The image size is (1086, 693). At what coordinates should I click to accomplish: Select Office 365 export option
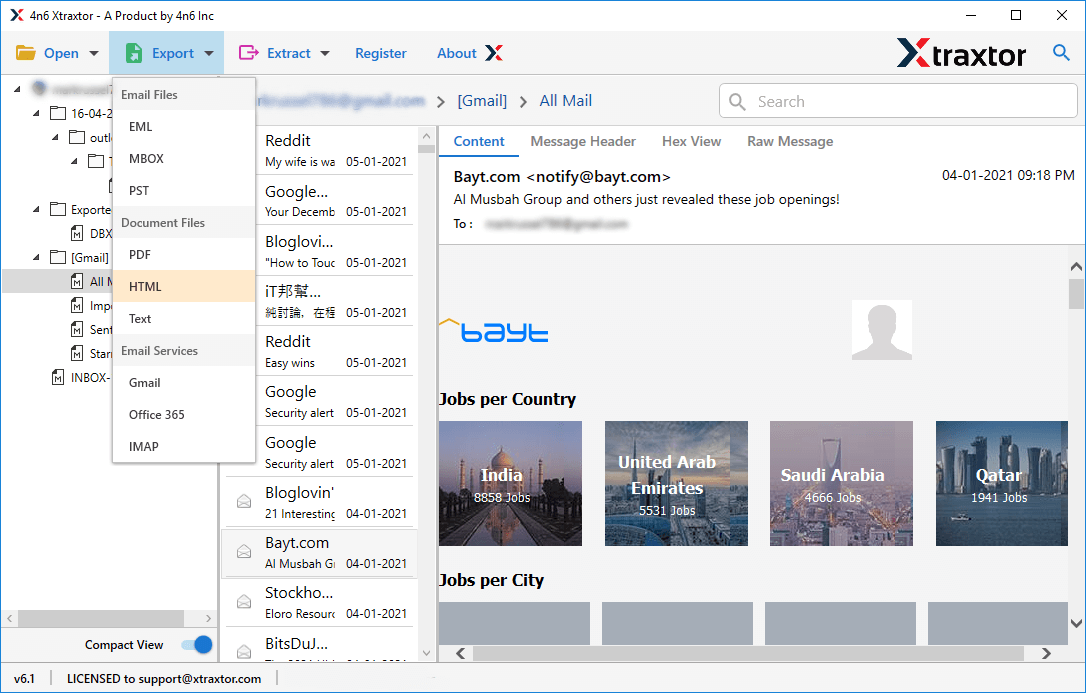(184, 415)
